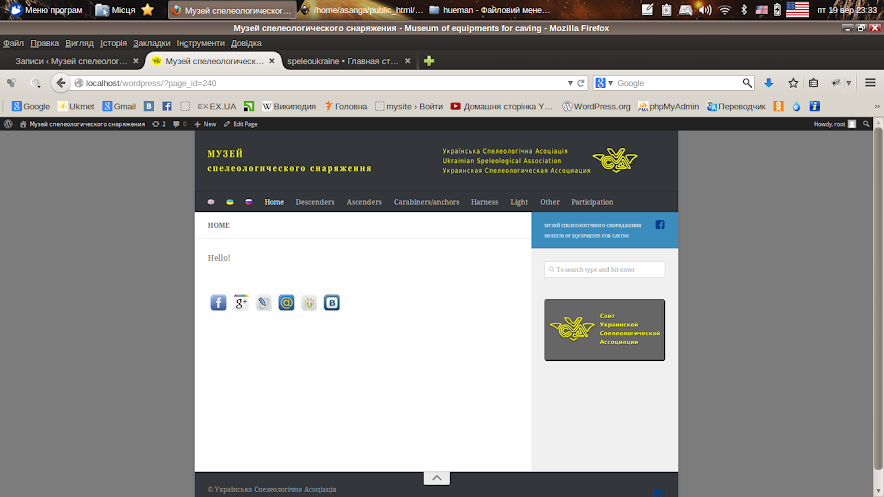Open the Історія menu
884x497 pixels.
point(113,43)
